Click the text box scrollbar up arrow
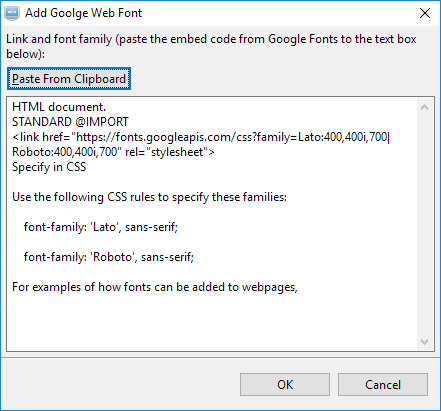 click(x=424, y=107)
